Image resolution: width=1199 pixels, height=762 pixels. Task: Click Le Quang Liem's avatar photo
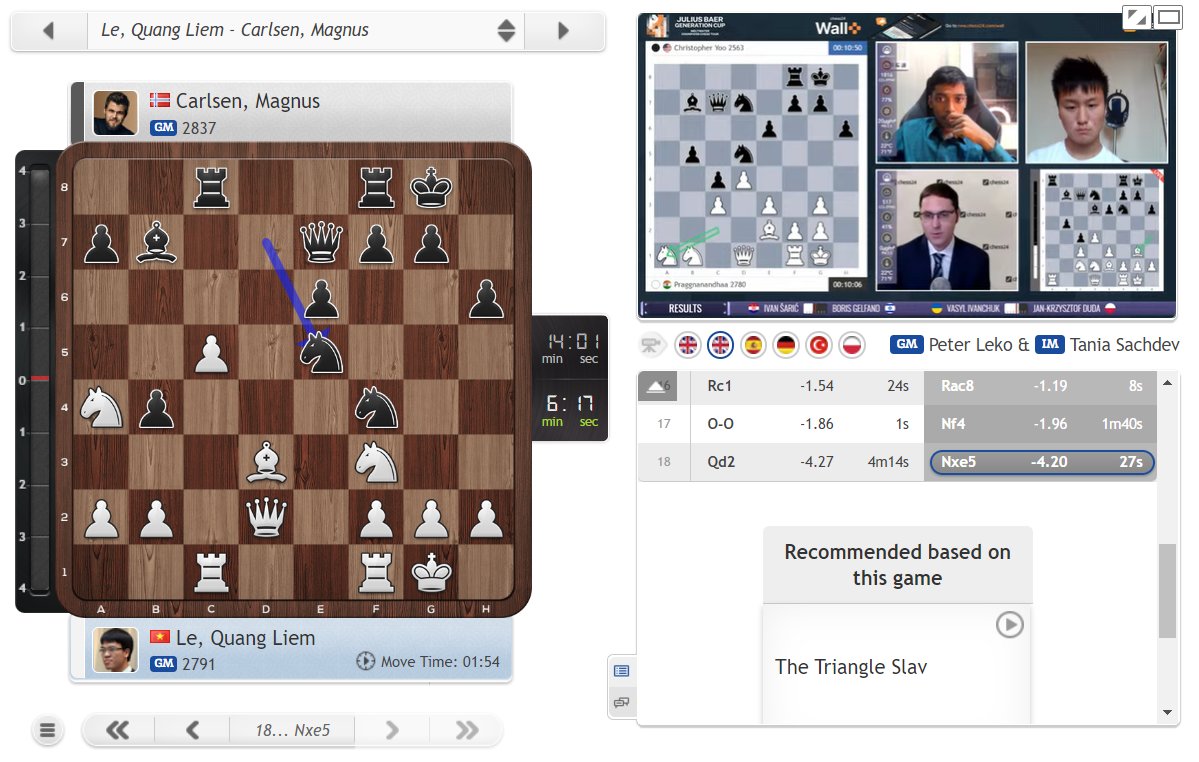(115, 650)
